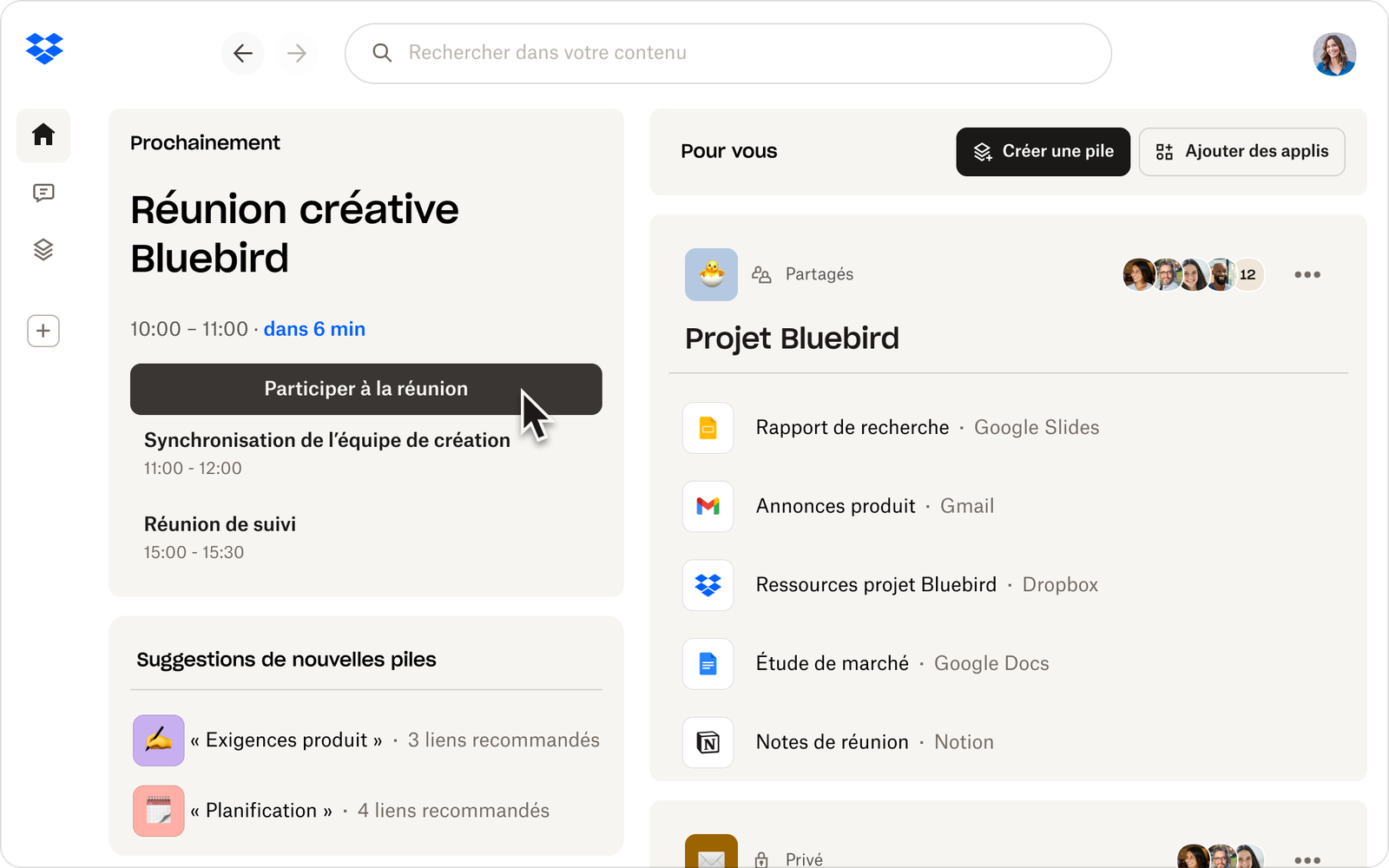1389x868 pixels.
Task: Click the Partagés shared-people icon
Action: pyautogui.click(x=761, y=273)
